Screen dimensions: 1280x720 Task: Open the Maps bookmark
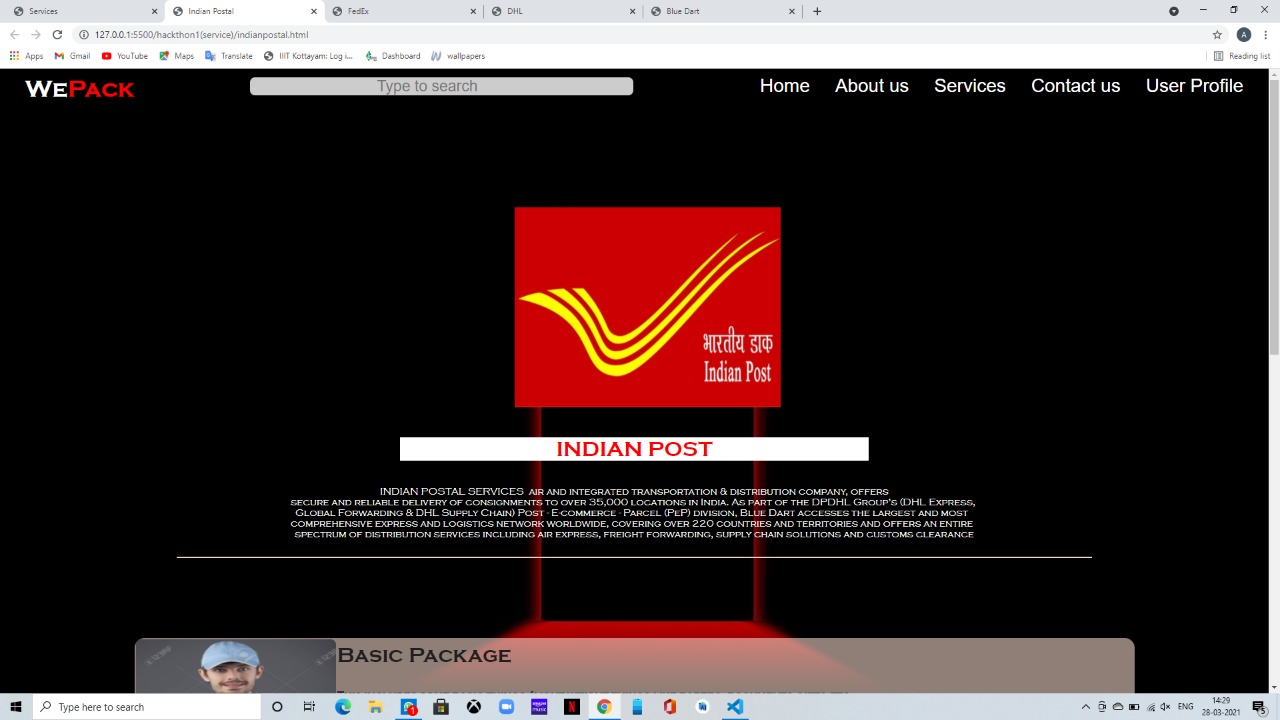coord(176,56)
